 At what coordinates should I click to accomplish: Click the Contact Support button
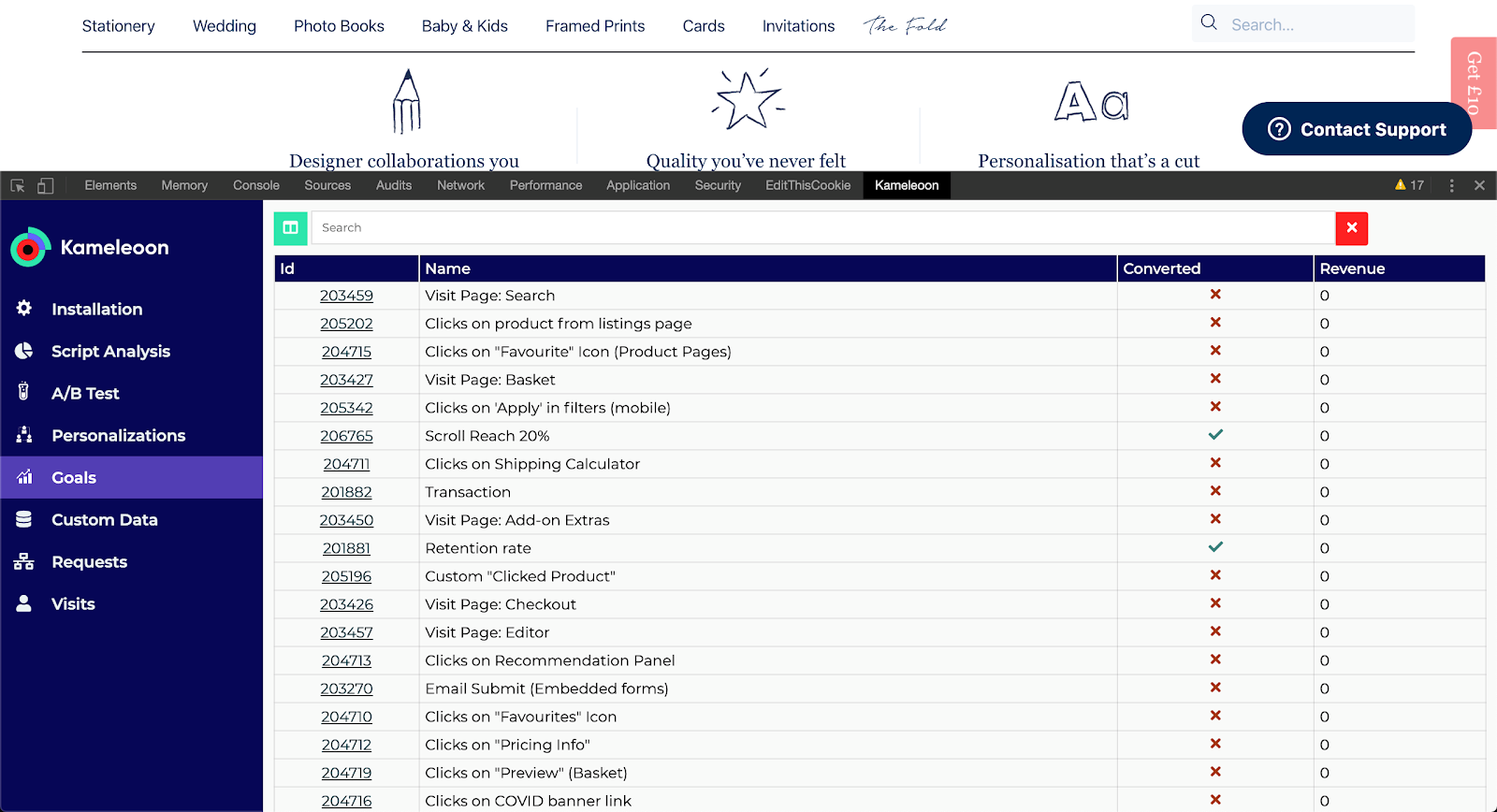click(x=1357, y=129)
